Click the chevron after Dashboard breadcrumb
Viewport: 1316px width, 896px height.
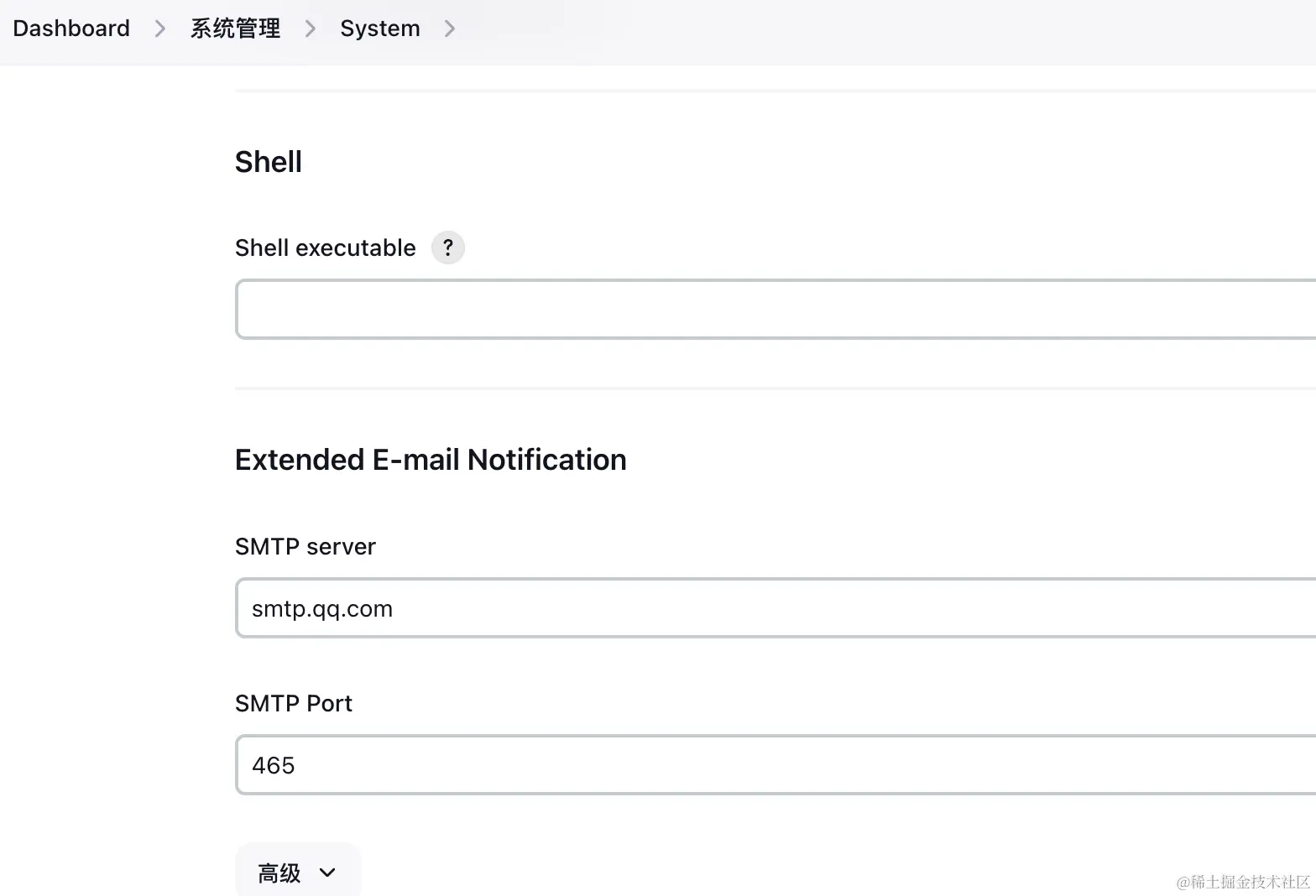[x=160, y=29]
